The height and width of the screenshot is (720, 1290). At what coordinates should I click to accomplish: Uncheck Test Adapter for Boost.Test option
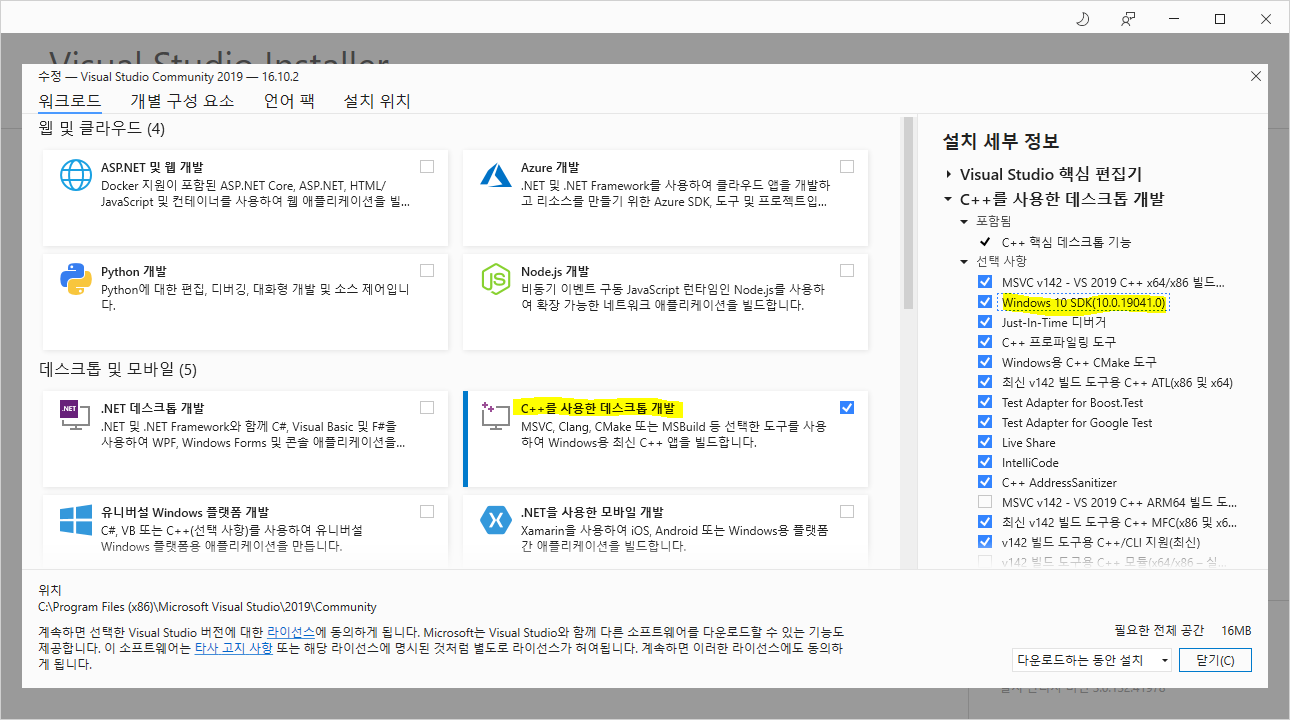coord(985,402)
